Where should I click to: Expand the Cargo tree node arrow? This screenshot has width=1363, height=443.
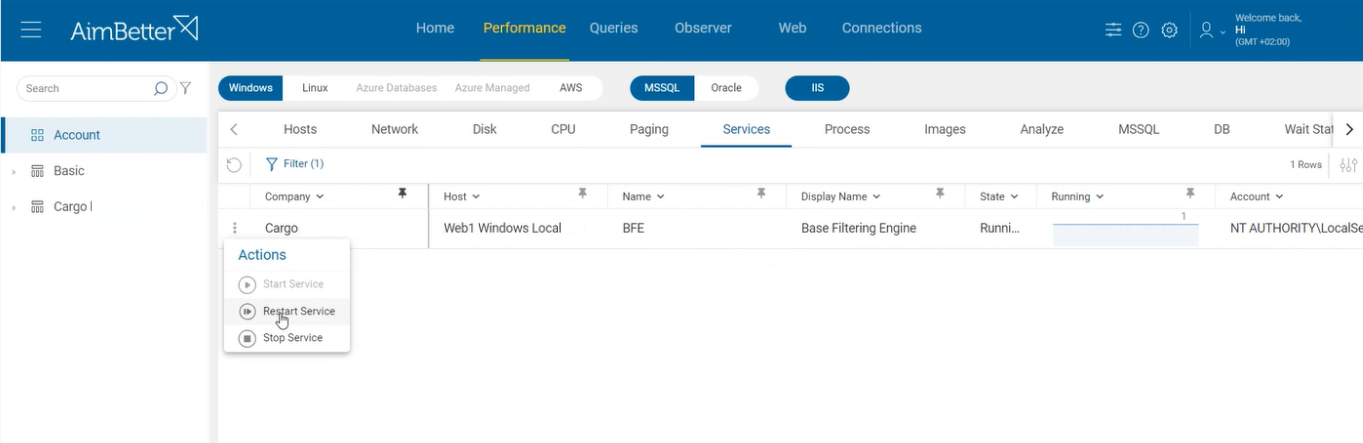(x=14, y=208)
